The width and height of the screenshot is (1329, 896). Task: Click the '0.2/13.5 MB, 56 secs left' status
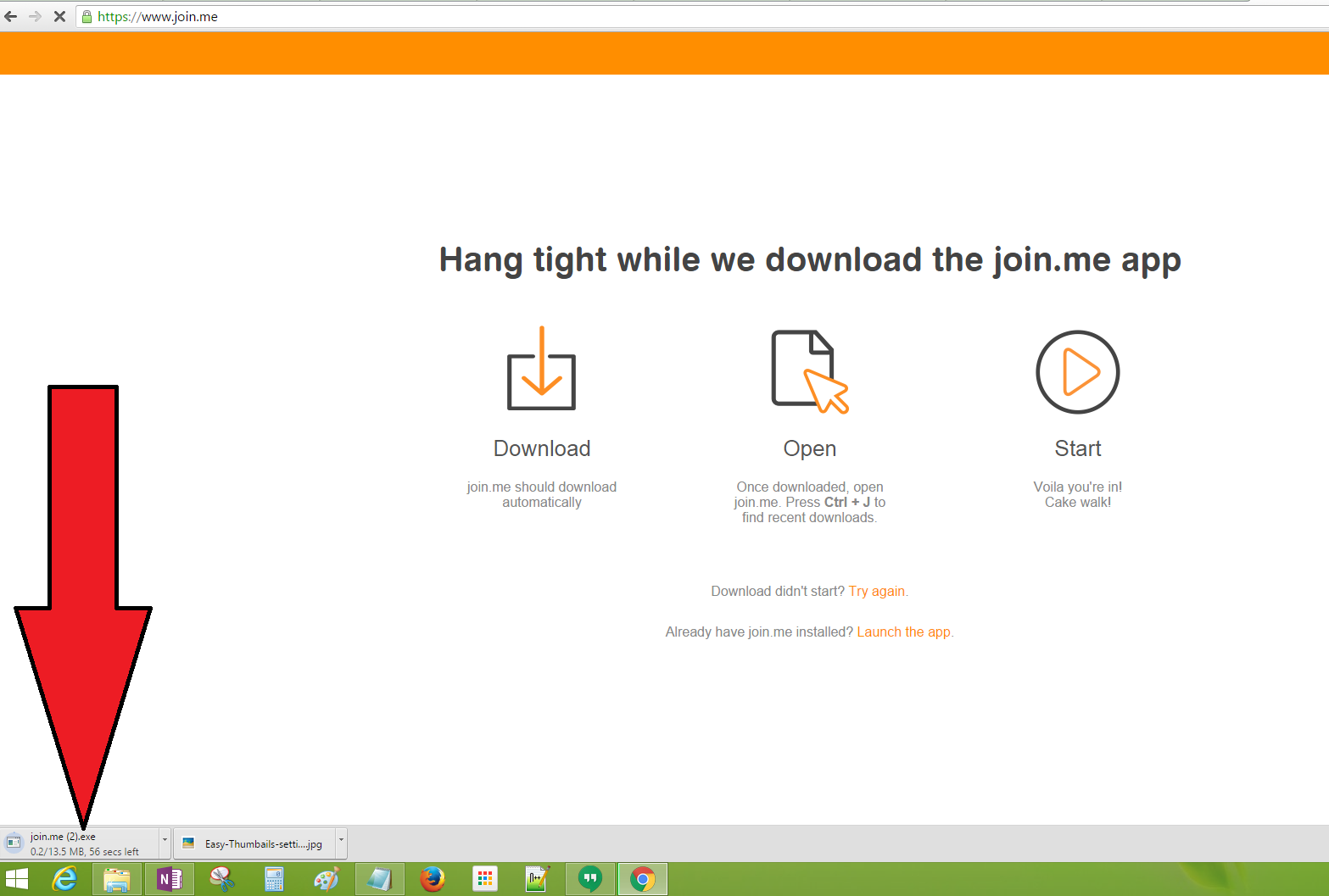85,851
